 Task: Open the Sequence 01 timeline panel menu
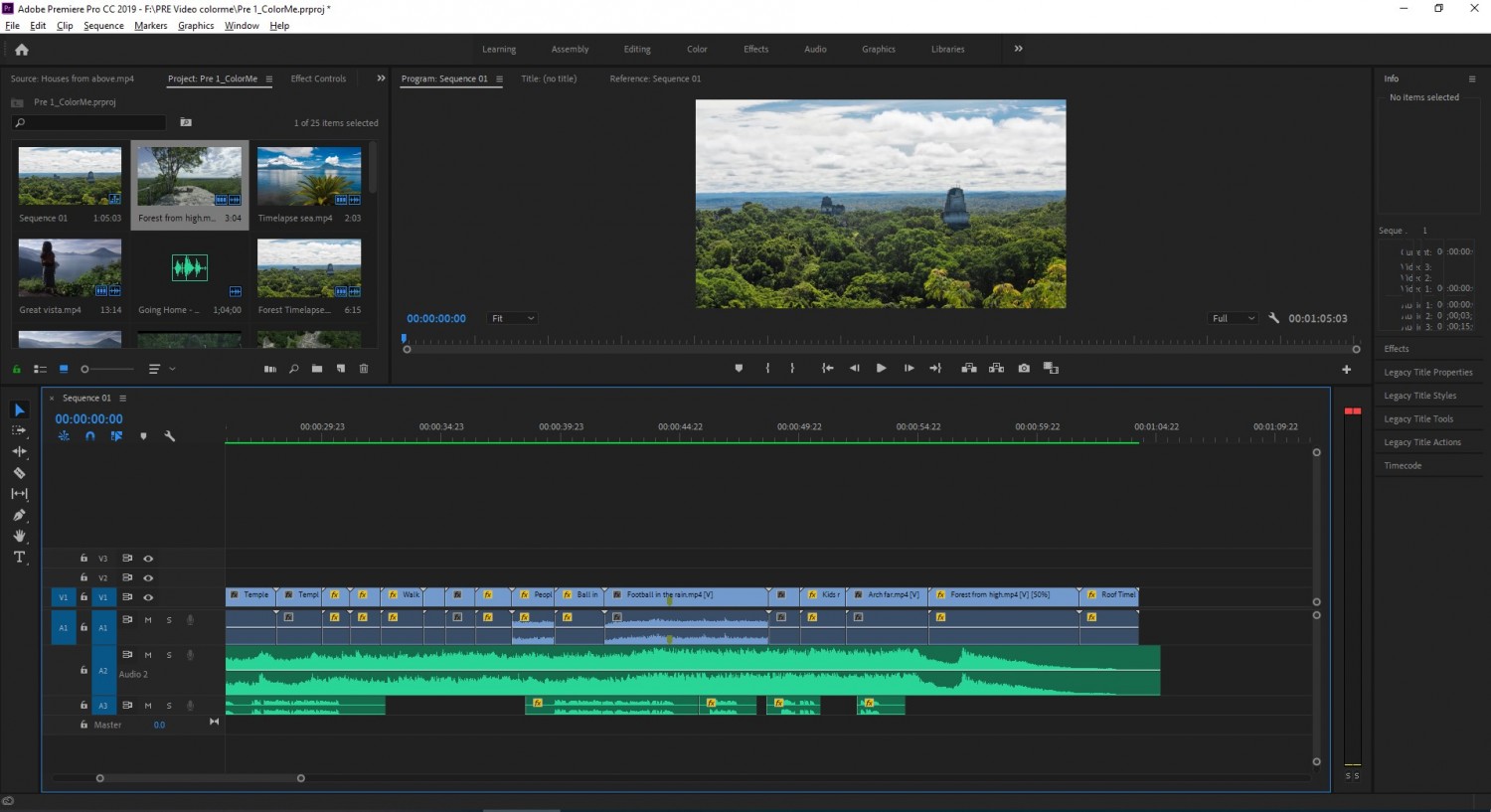(122, 398)
